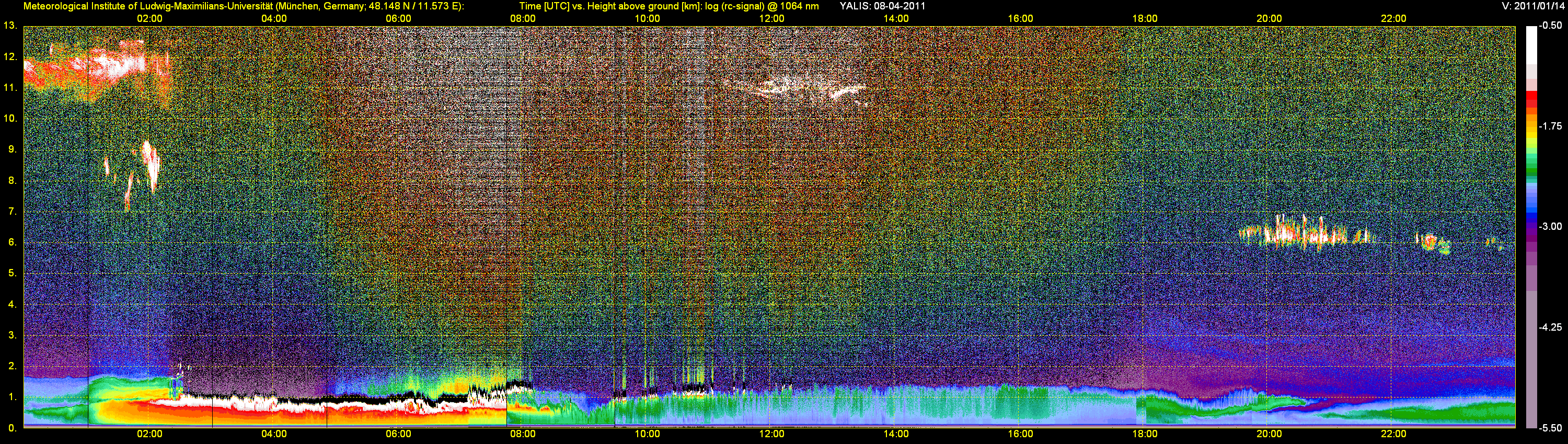Click the -4.25 color scale value
Viewport: 1568px width, 444px height.
tap(1551, 327)
